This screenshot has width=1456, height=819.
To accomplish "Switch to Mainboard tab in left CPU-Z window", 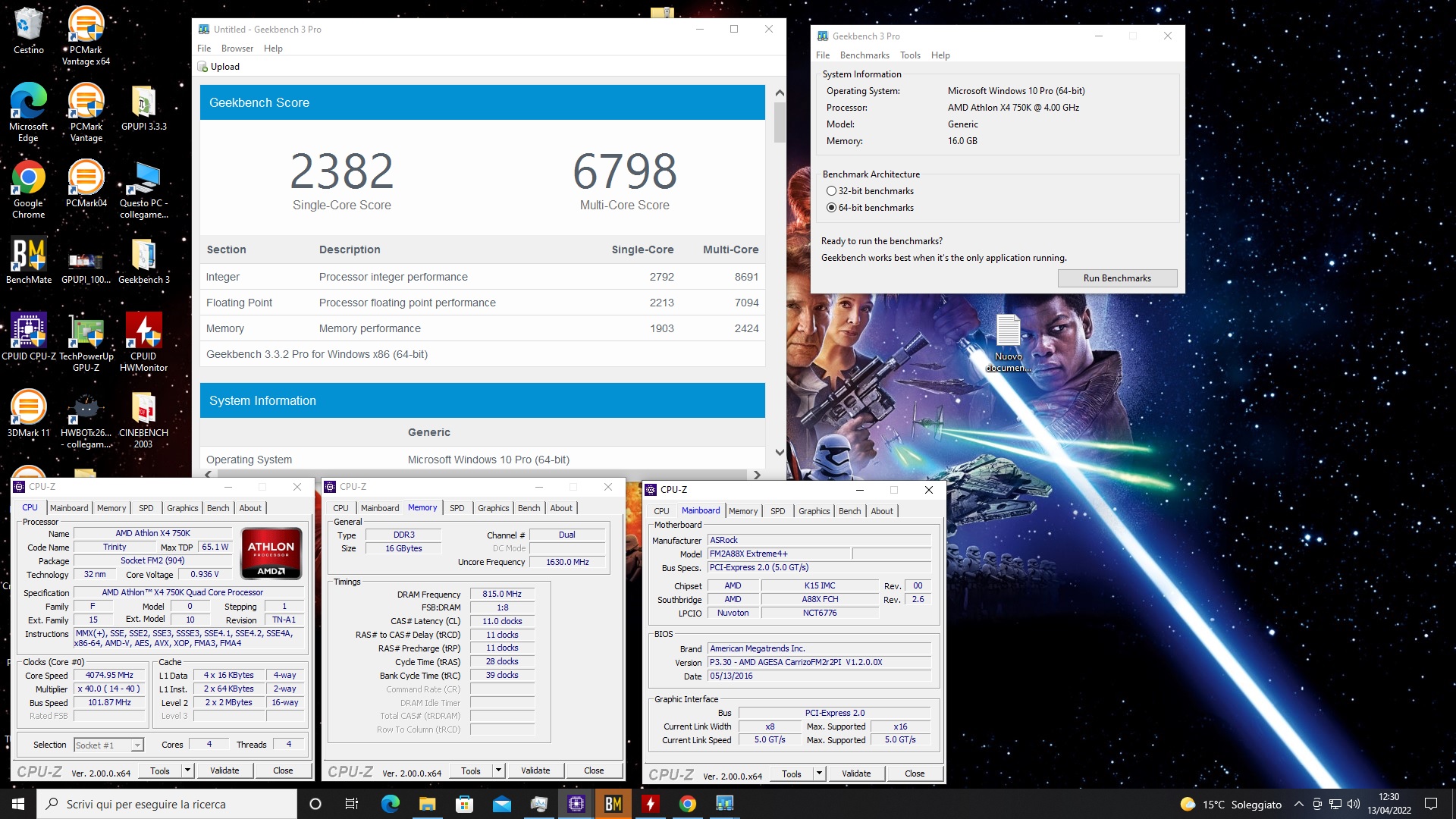I will click(69, 508).
